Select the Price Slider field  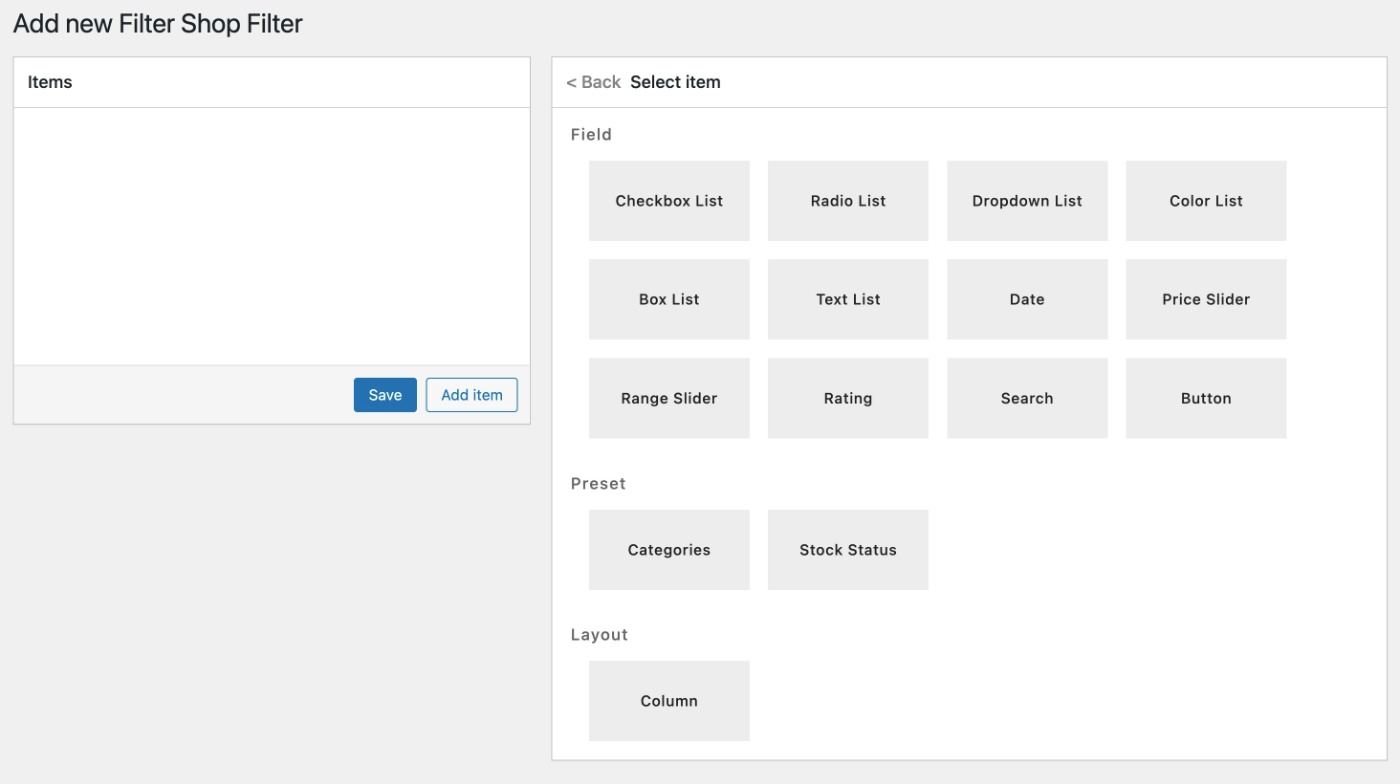(x=1206, y=299)
